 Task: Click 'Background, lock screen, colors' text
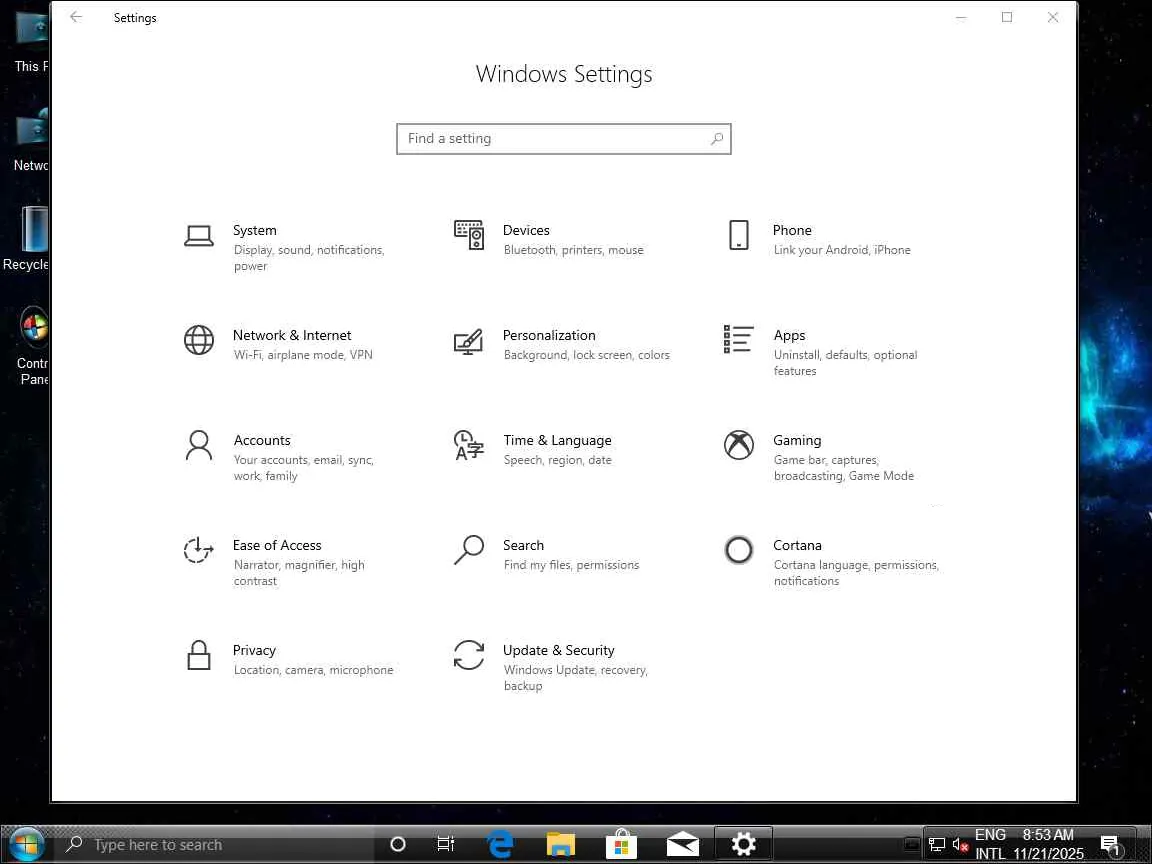pyautogui.click(x=586, y=355)
